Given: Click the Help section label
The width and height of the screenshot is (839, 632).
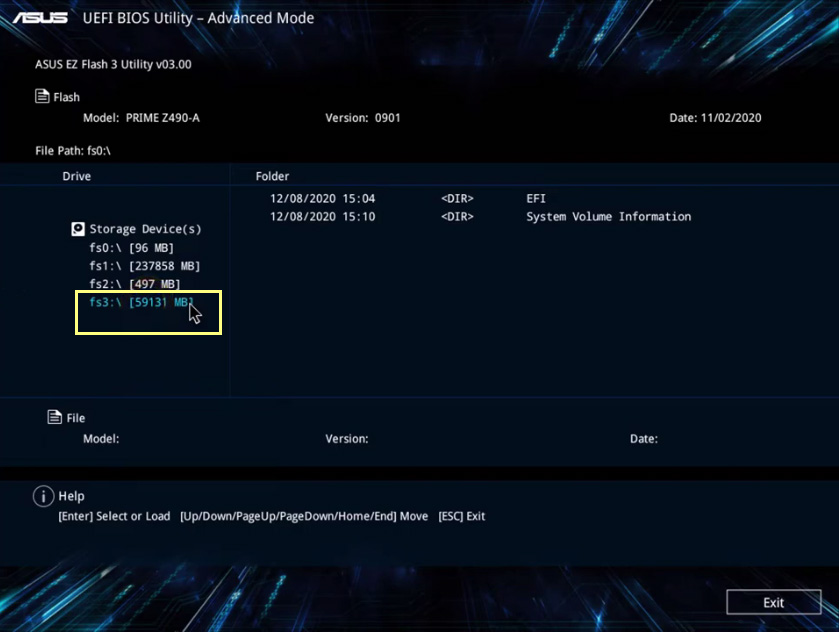Looking at the screenshot, I should point(71,496).
